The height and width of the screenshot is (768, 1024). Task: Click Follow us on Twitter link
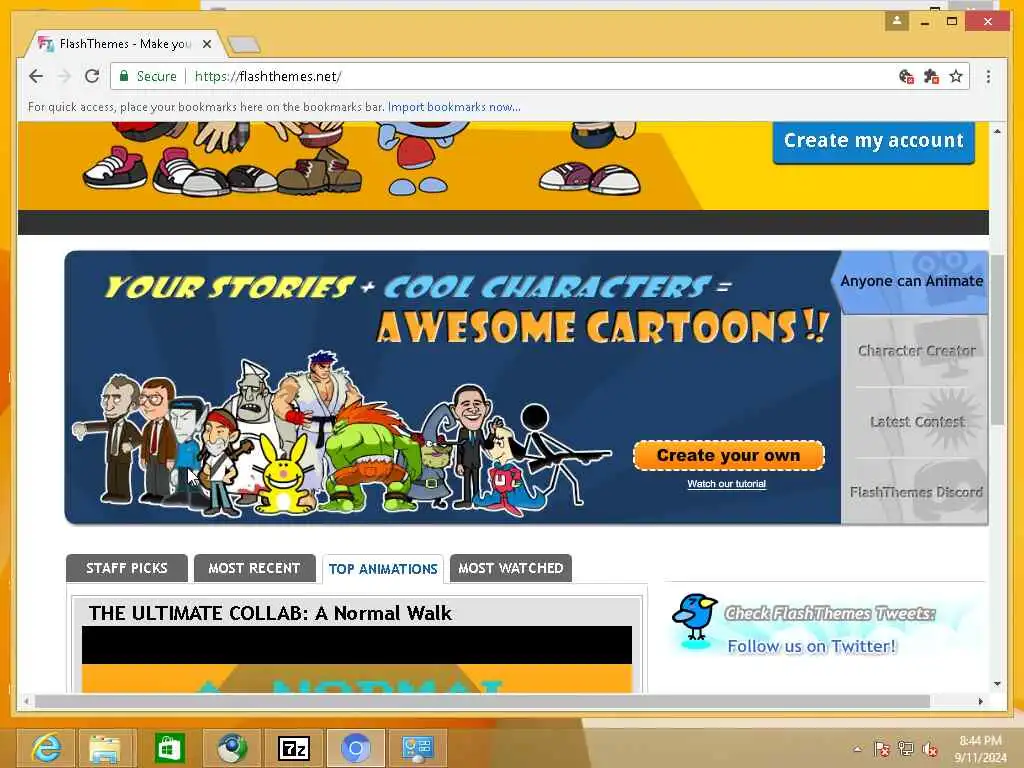coord(812,646)
